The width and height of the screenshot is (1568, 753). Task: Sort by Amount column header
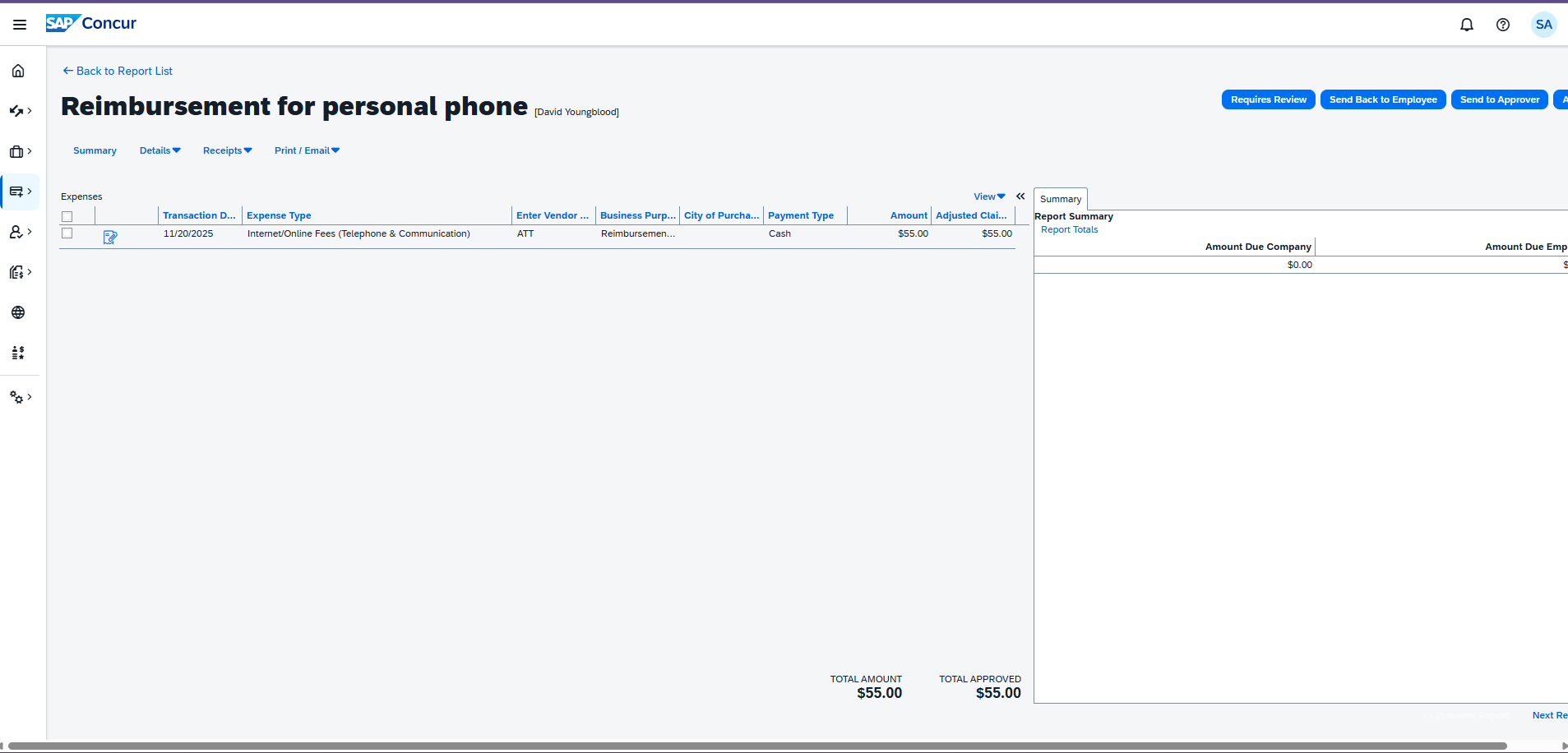coord(909,215)
